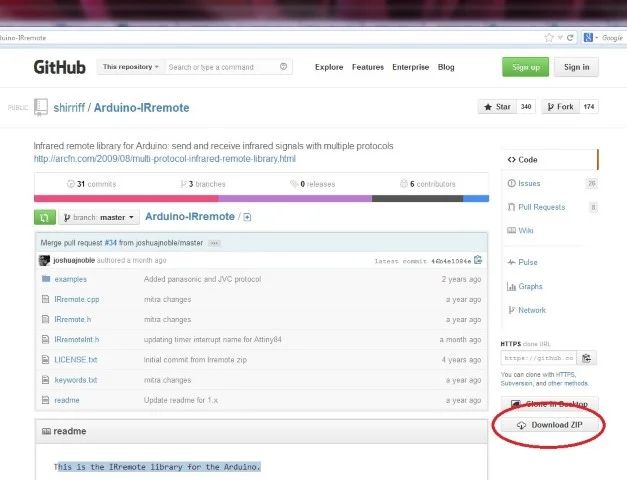The image size is (627, 480).
Task: Open the branch master dropdown
Action: tap(99, 218)
